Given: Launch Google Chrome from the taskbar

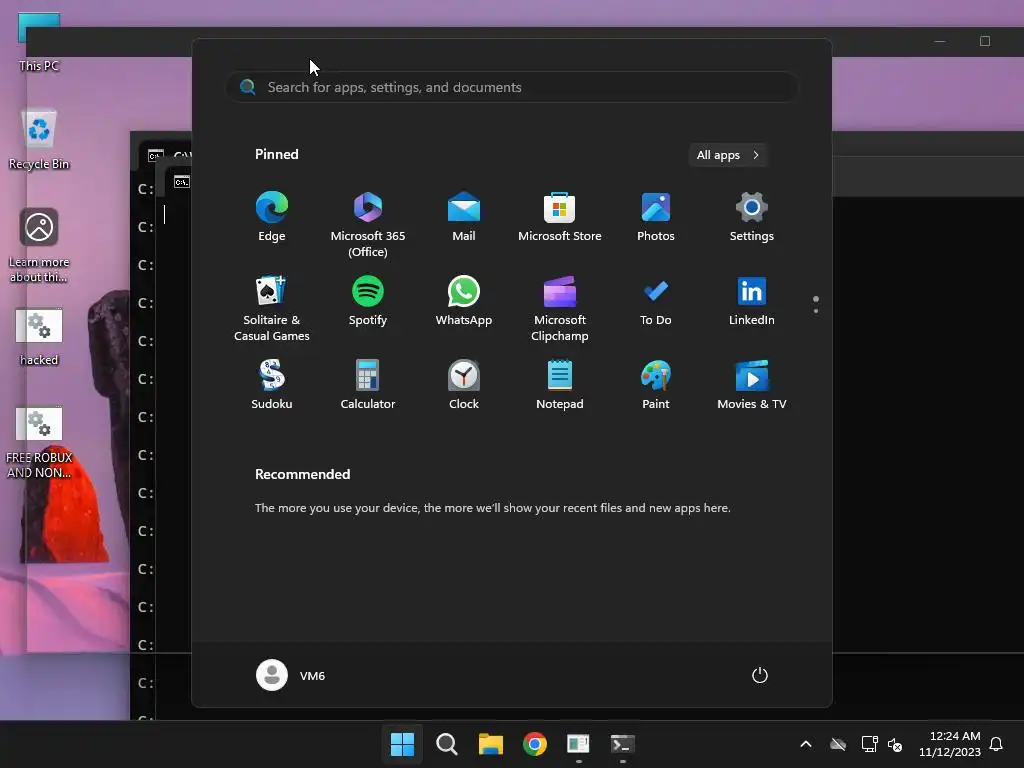Looking at the screenshot, I should [x=534, y=744].
